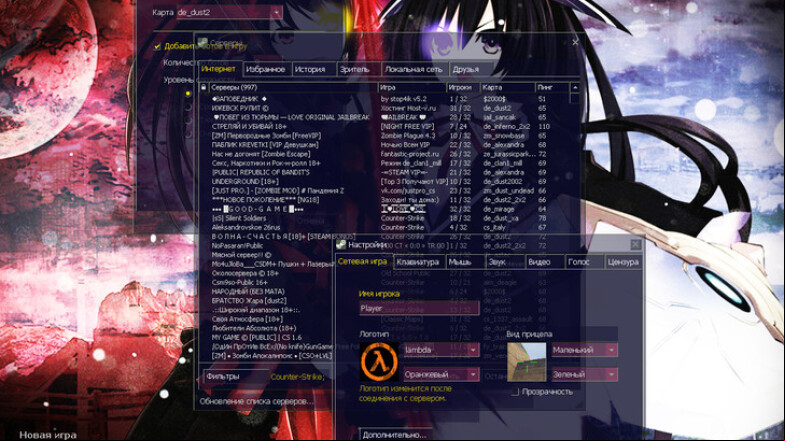
Task: Select the Сетевая игра settings tab
Action: tap(362, 261)
